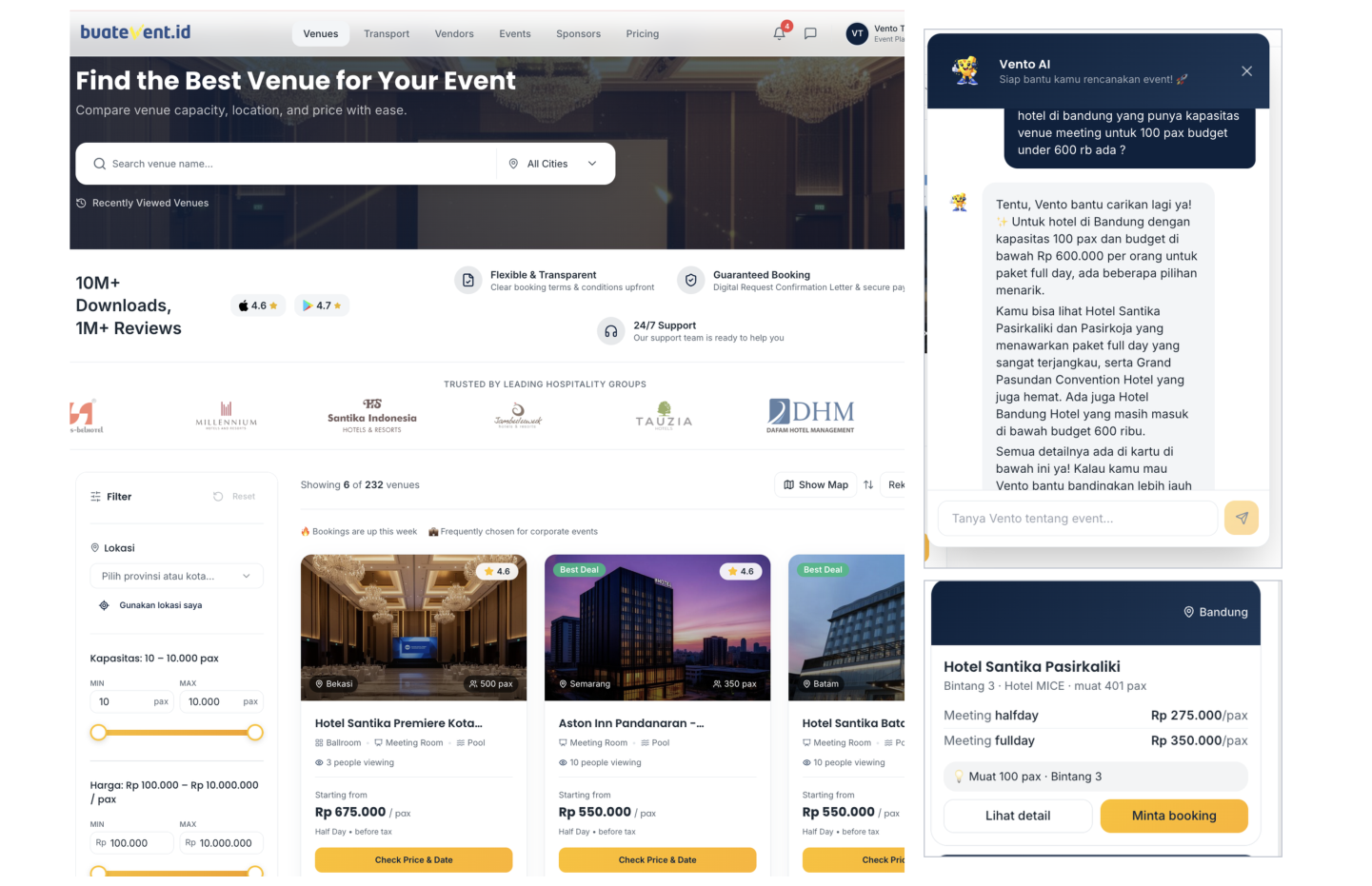Open the VT profile avatar

[x=857, y=33]
